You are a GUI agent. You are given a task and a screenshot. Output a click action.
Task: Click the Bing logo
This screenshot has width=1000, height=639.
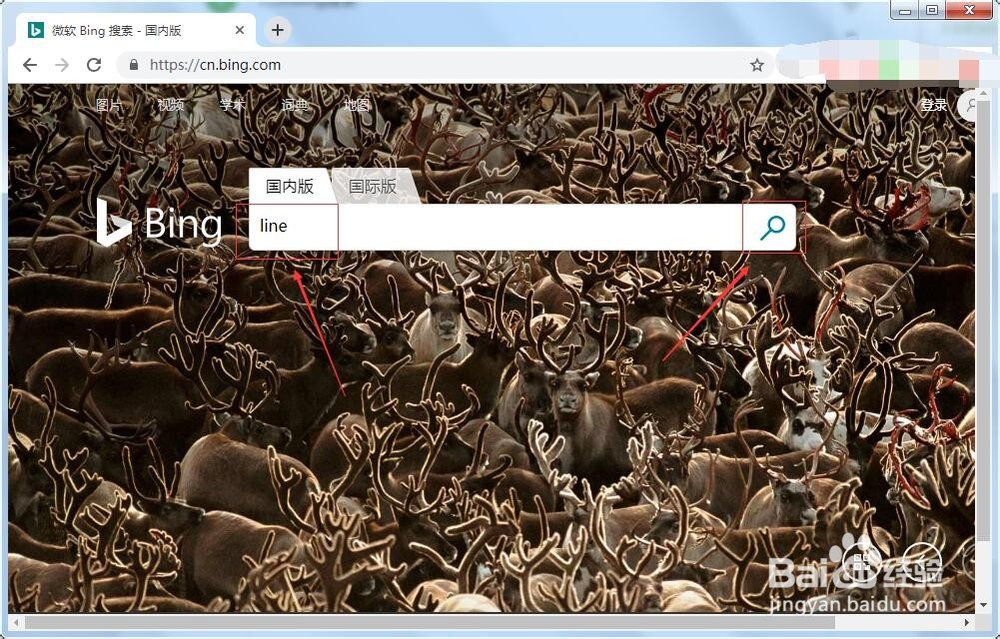159,224
